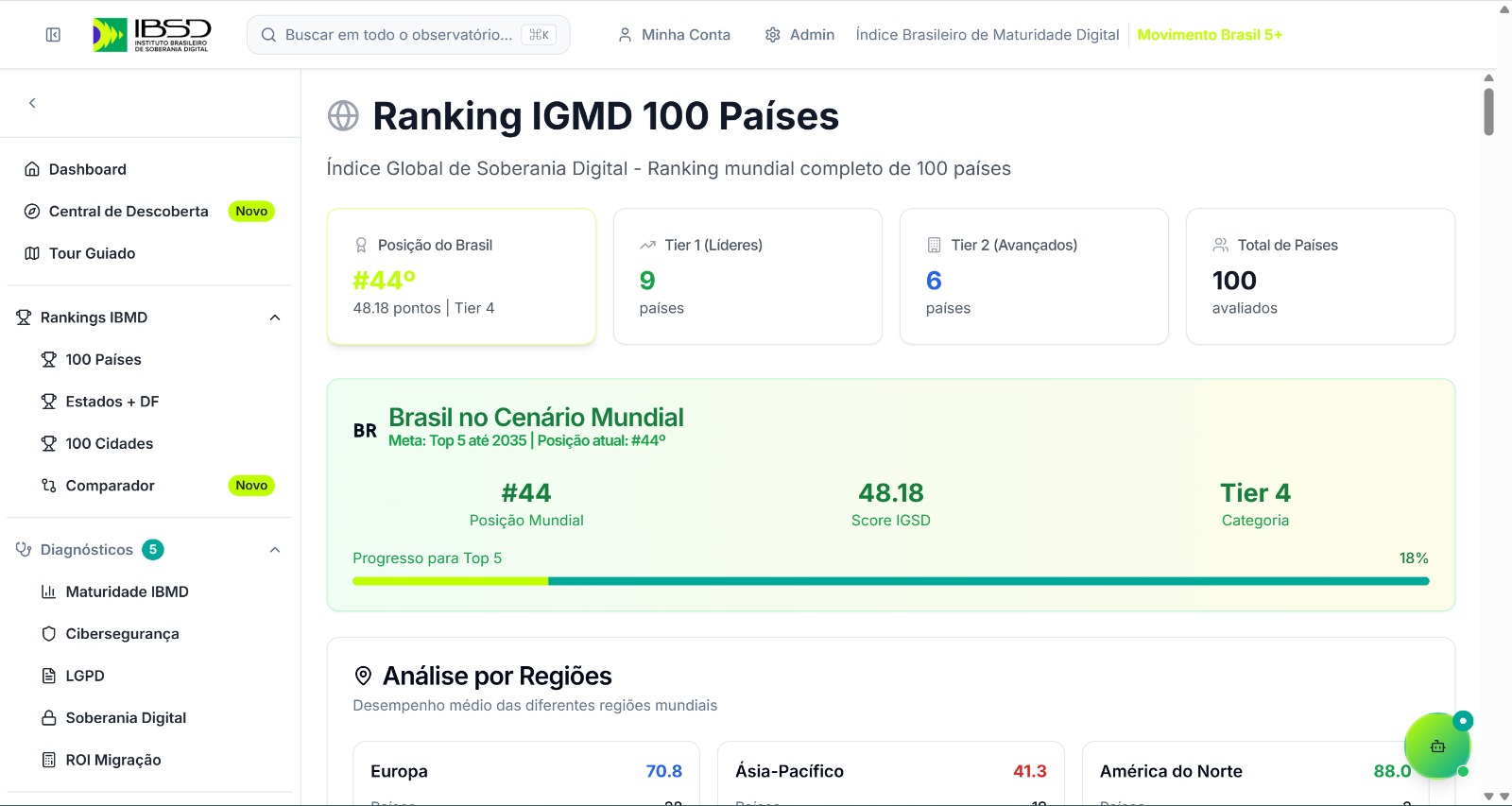This screenshot has width=1512, height=806.
Task: Toggle the sidebar panel icon
Action: point(53,35)
